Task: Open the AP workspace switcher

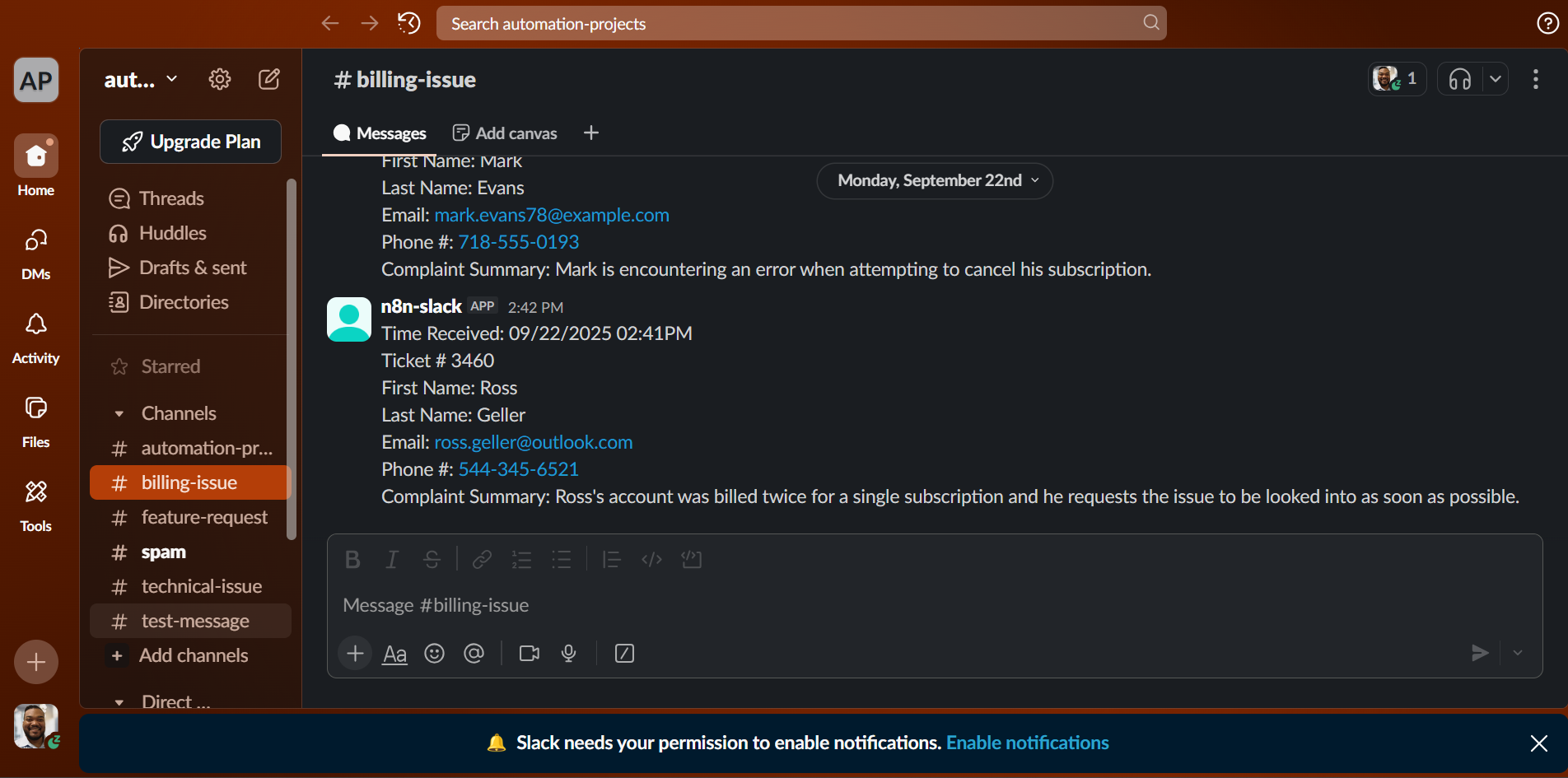Action: pos(36,80)
